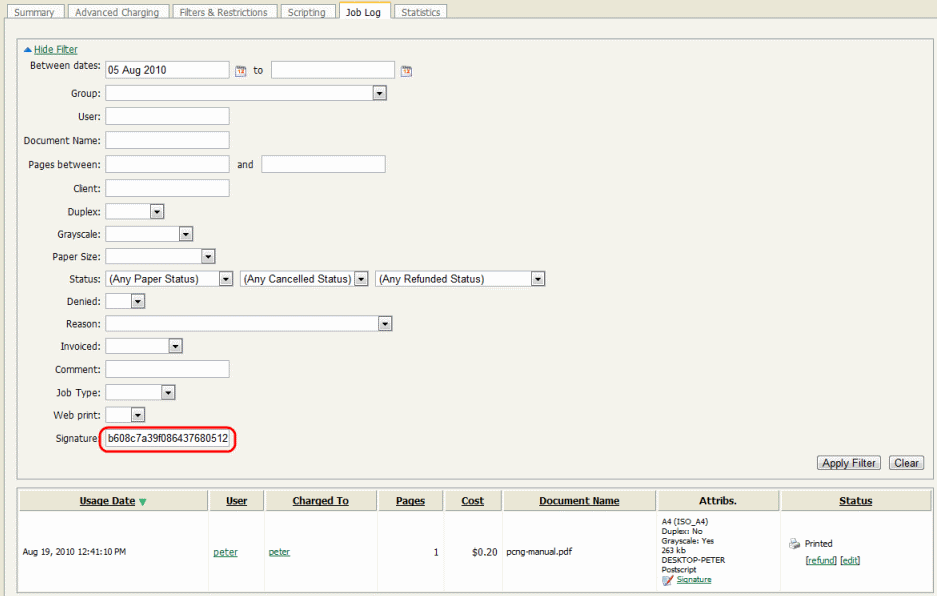Image resolution: width=937 pixels, height=596 pixels.
Task: Click the Signature field containing b608c7a39f
Action: pyautogui.click(x=167, y=438)
